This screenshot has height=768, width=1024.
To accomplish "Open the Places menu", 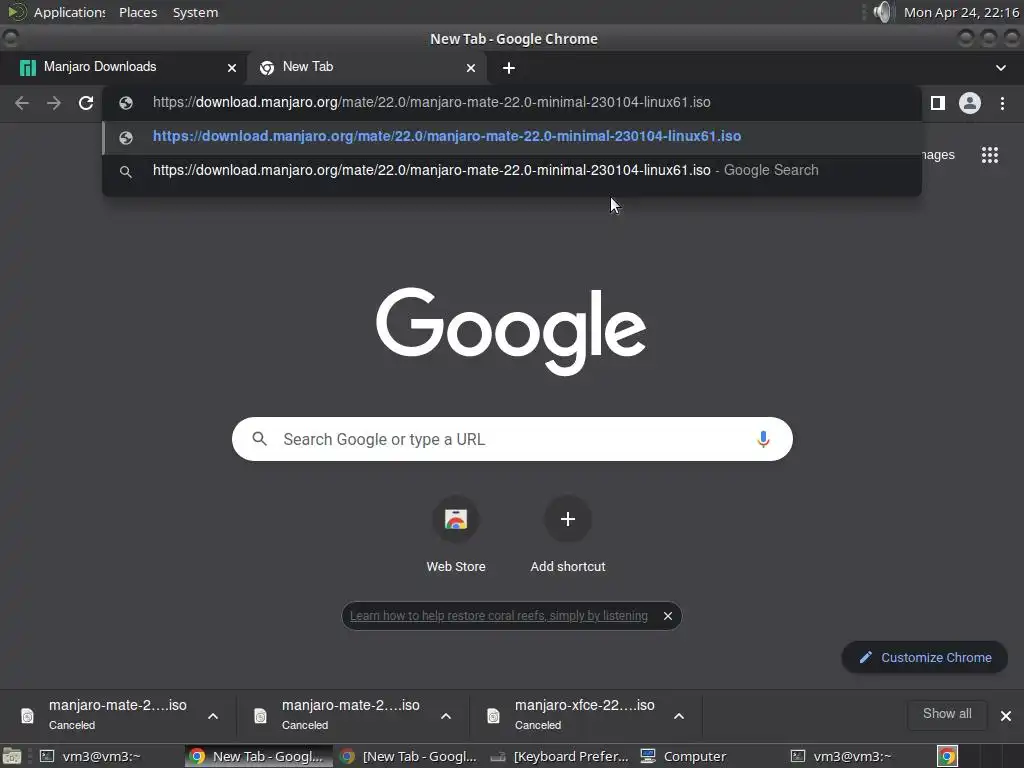I will point(138,12).
